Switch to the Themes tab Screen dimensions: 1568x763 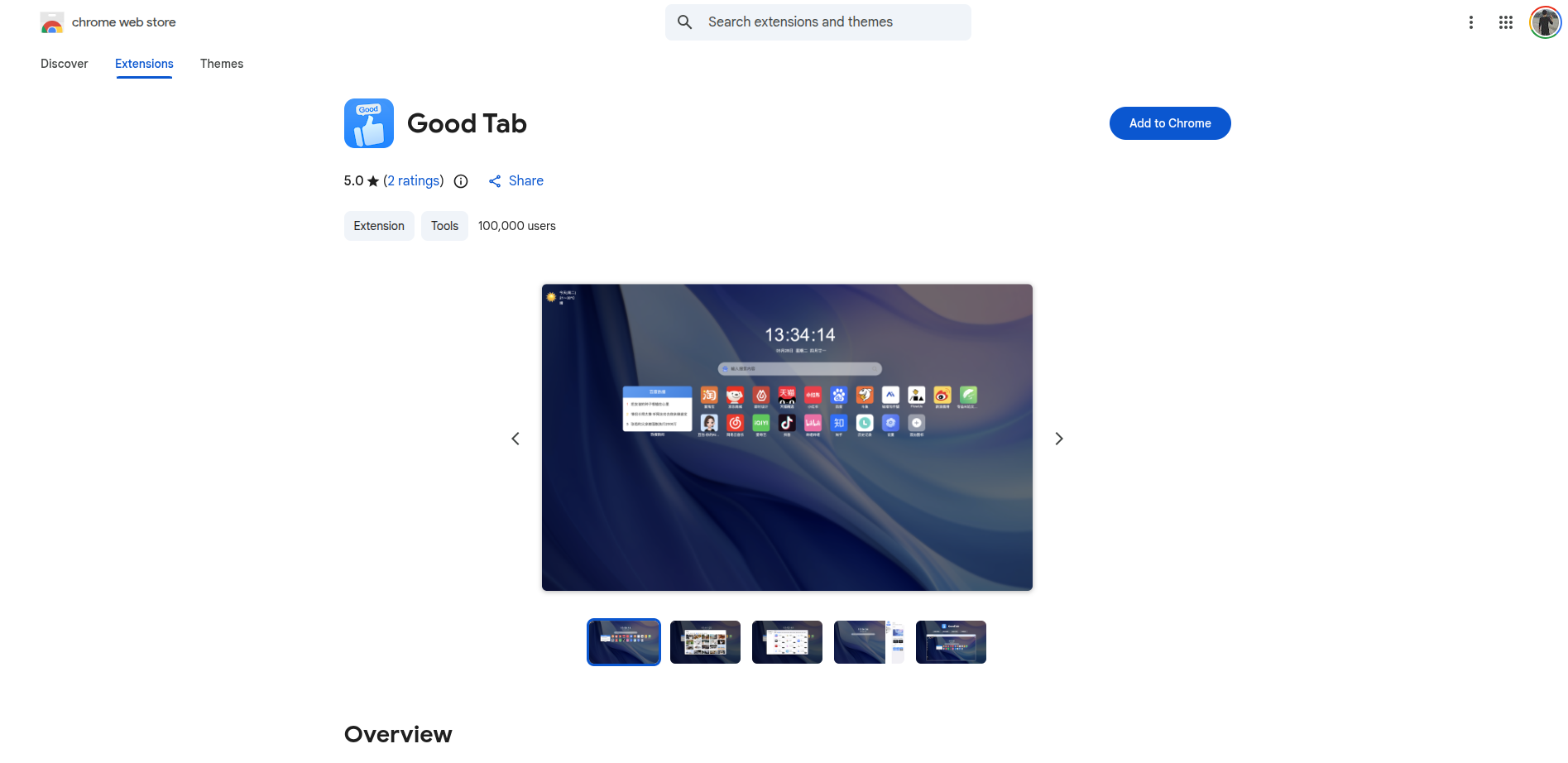coord(222,64)
